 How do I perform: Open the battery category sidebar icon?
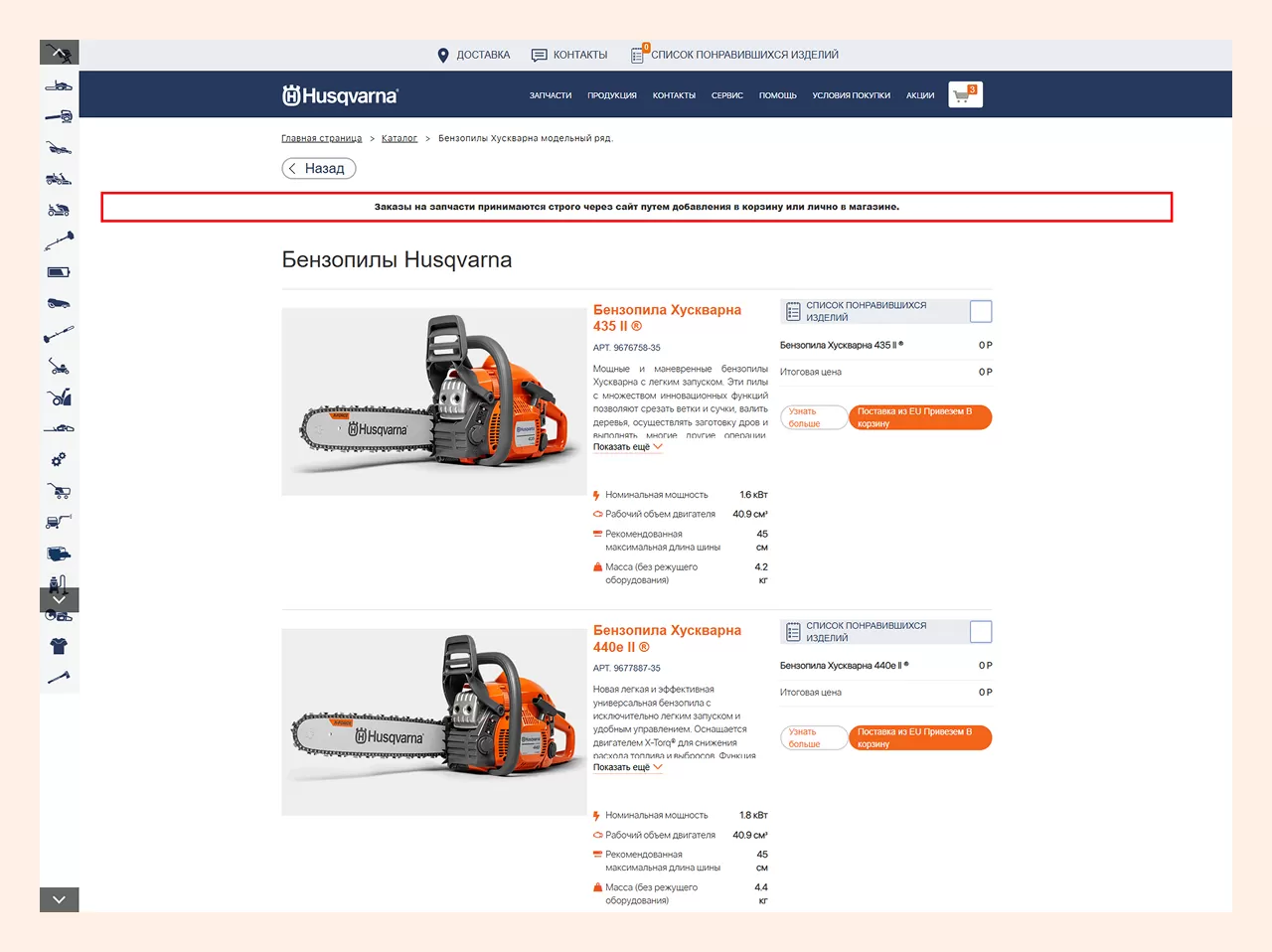(x=59, y=271)
